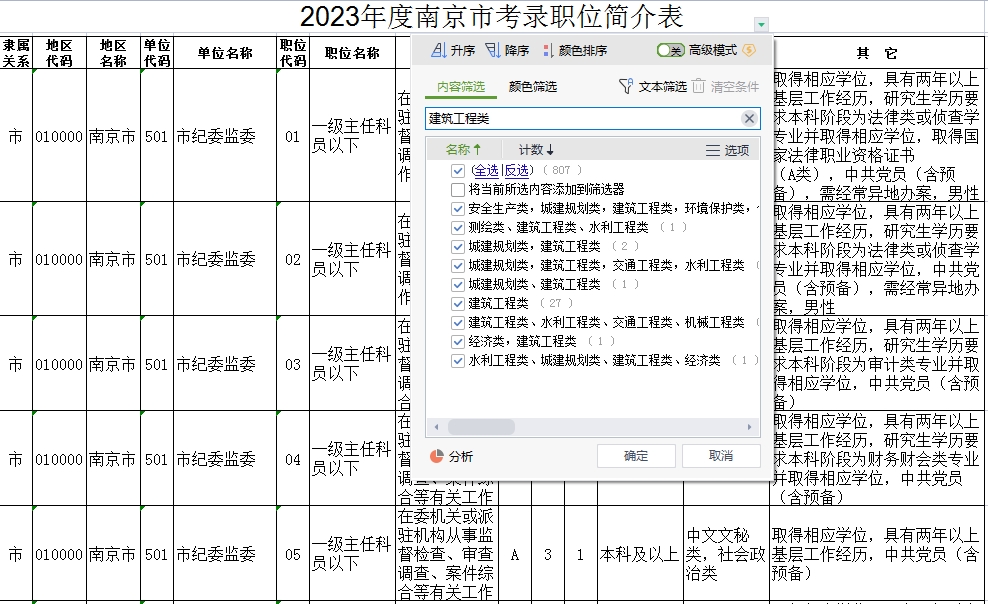Select the 单位代码 header cell

pyautogui.click(x=157, y=53)
